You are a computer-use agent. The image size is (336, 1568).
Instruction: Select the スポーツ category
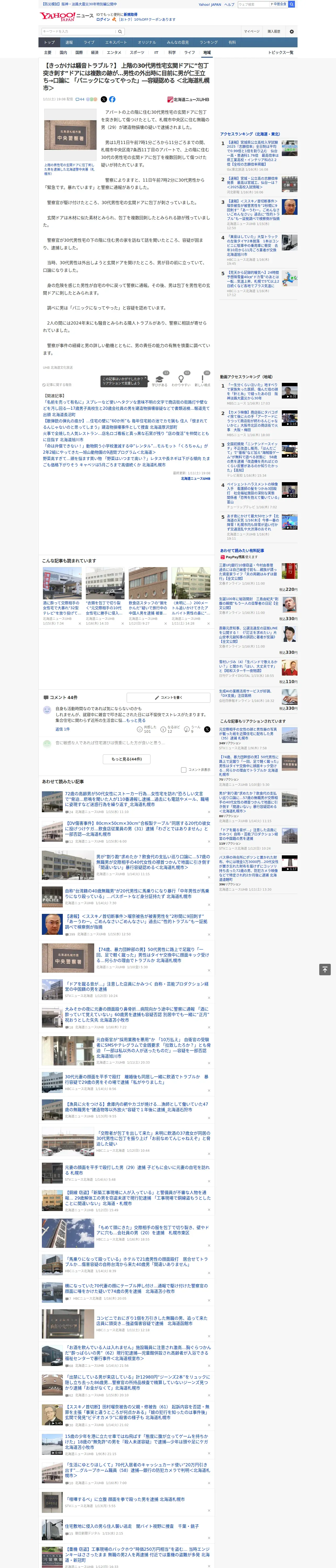[137, 52]
